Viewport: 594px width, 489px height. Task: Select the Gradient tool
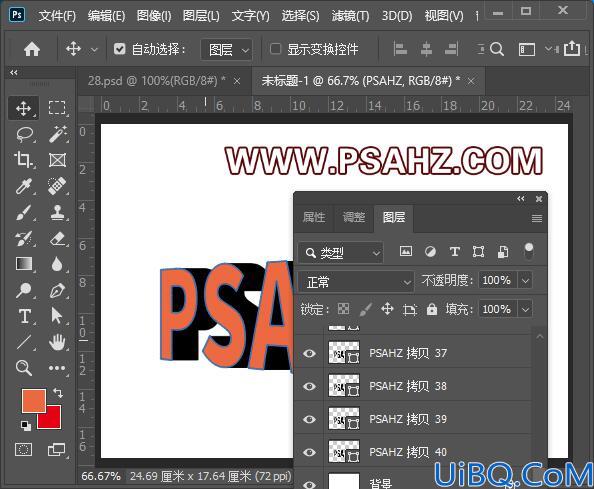(x=24, y=264)
